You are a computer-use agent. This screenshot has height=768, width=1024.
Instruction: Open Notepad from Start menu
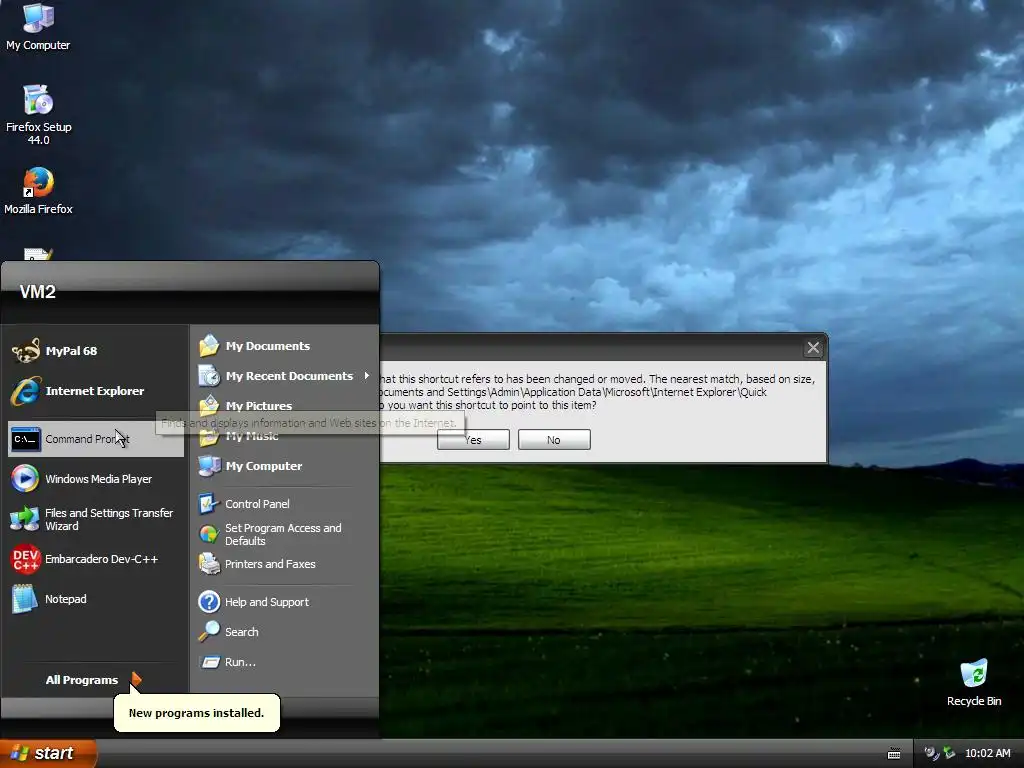tap(95, 599)
